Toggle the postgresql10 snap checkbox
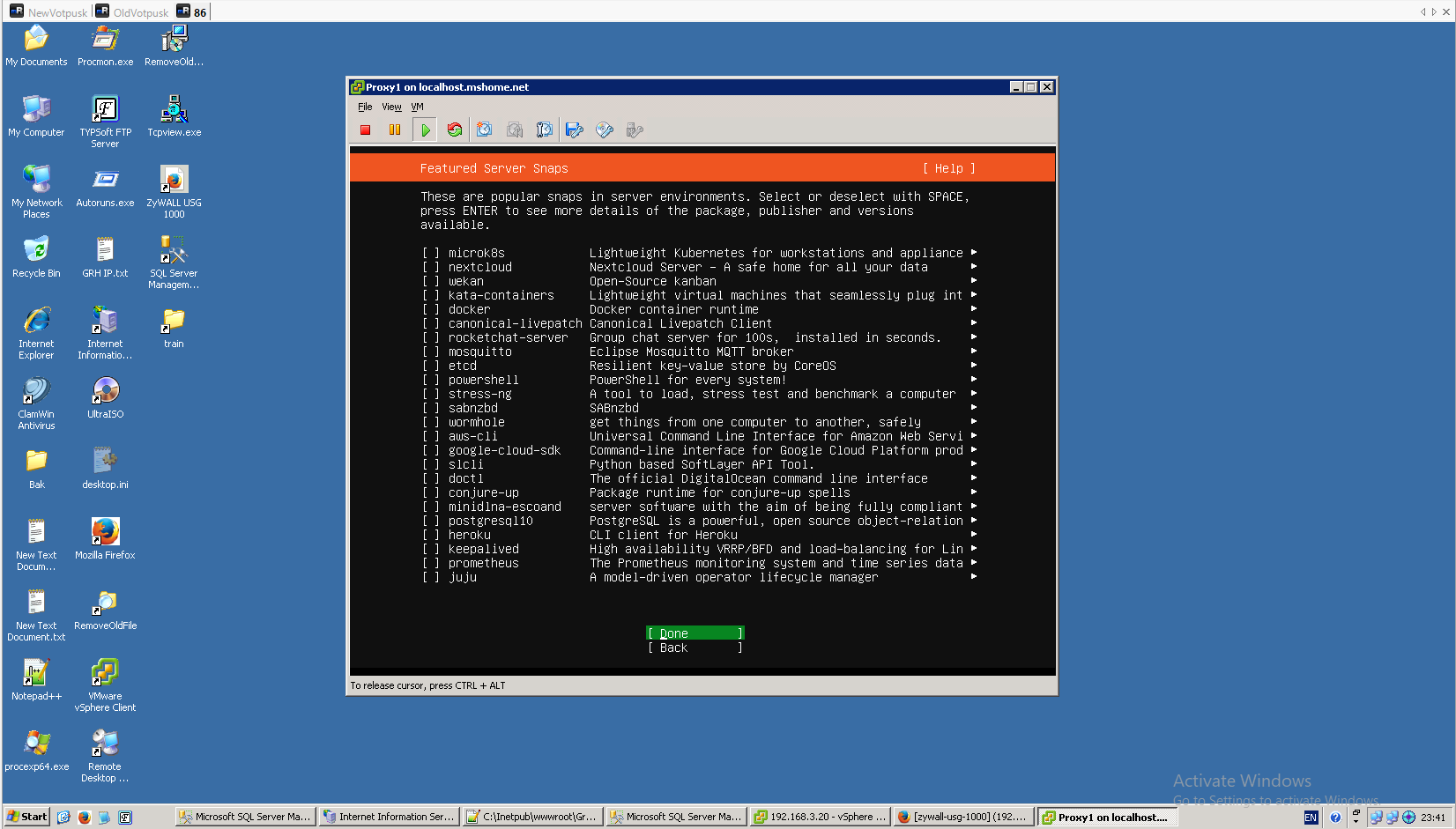The width and height of the screenshot is (1456, 829). coord(431,521)
